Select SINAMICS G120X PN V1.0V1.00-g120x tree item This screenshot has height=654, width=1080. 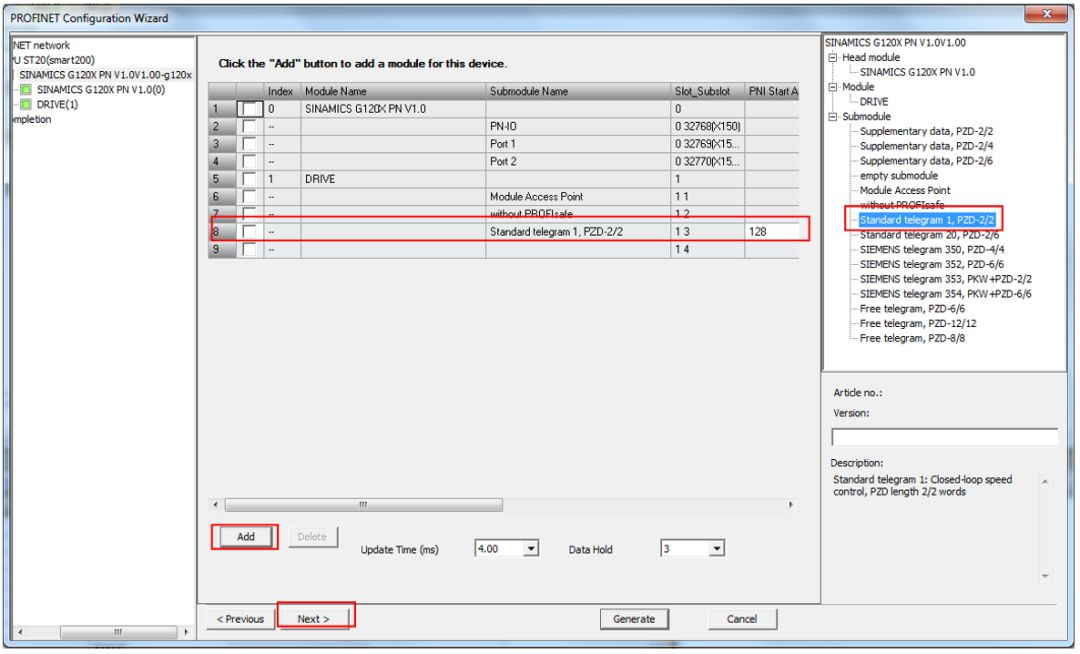[105, 75]
